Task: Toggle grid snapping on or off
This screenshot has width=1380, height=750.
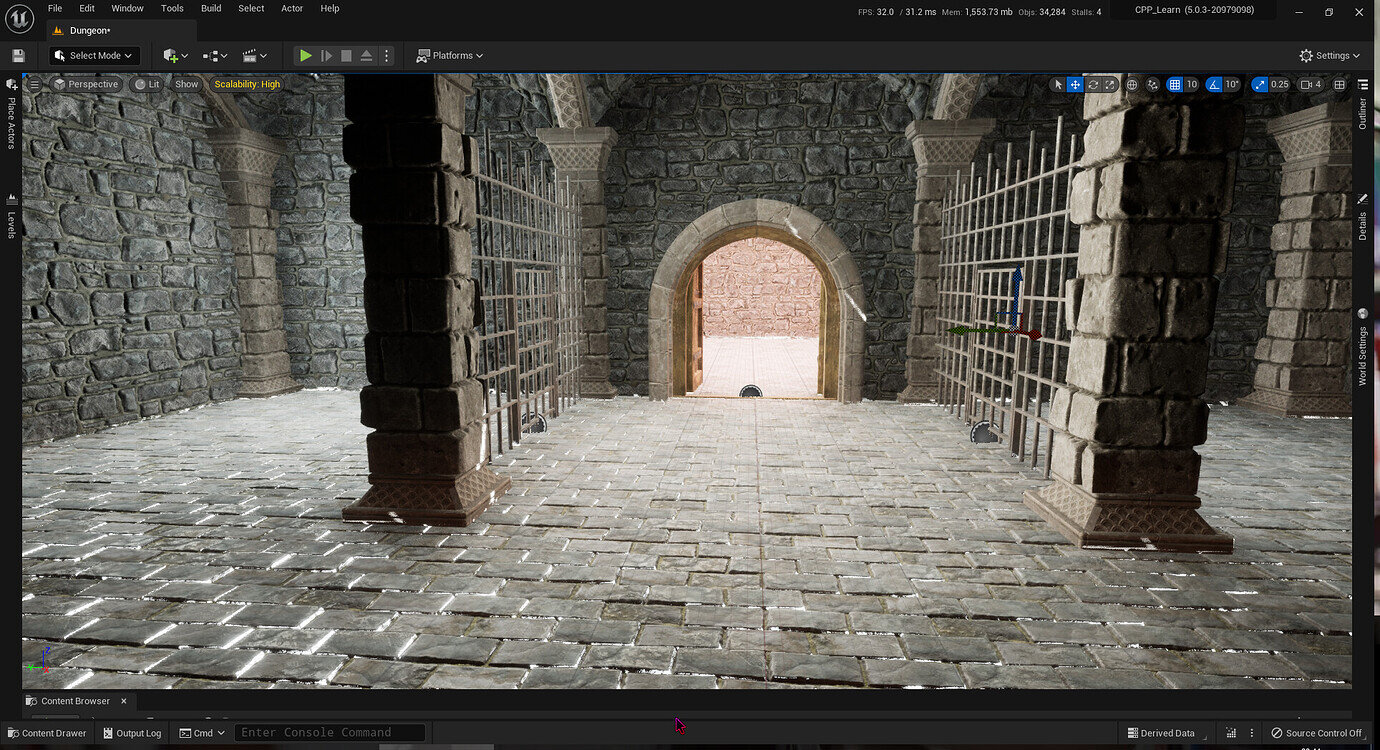Action: tap(1175, 84)
